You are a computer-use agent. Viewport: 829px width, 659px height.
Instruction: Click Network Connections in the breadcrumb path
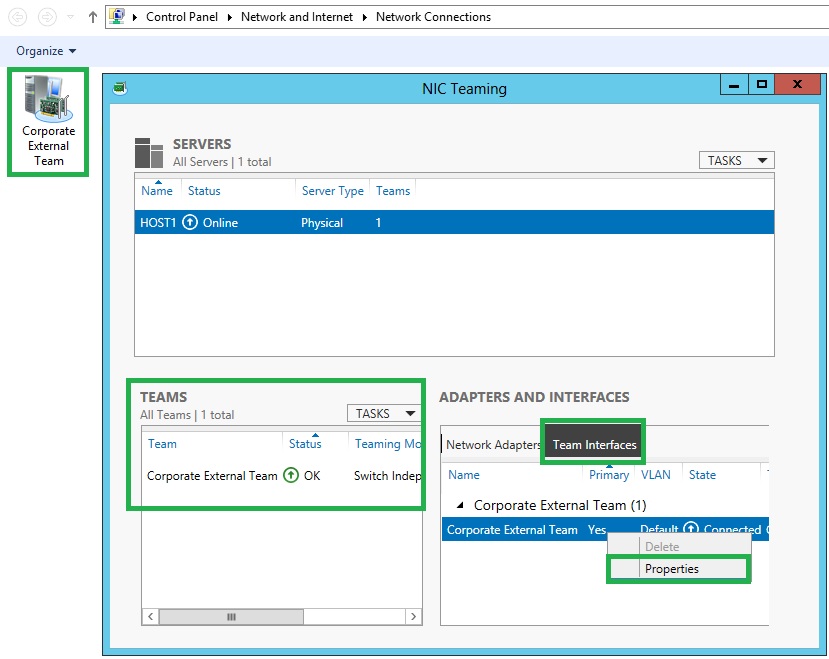[433, 16]
